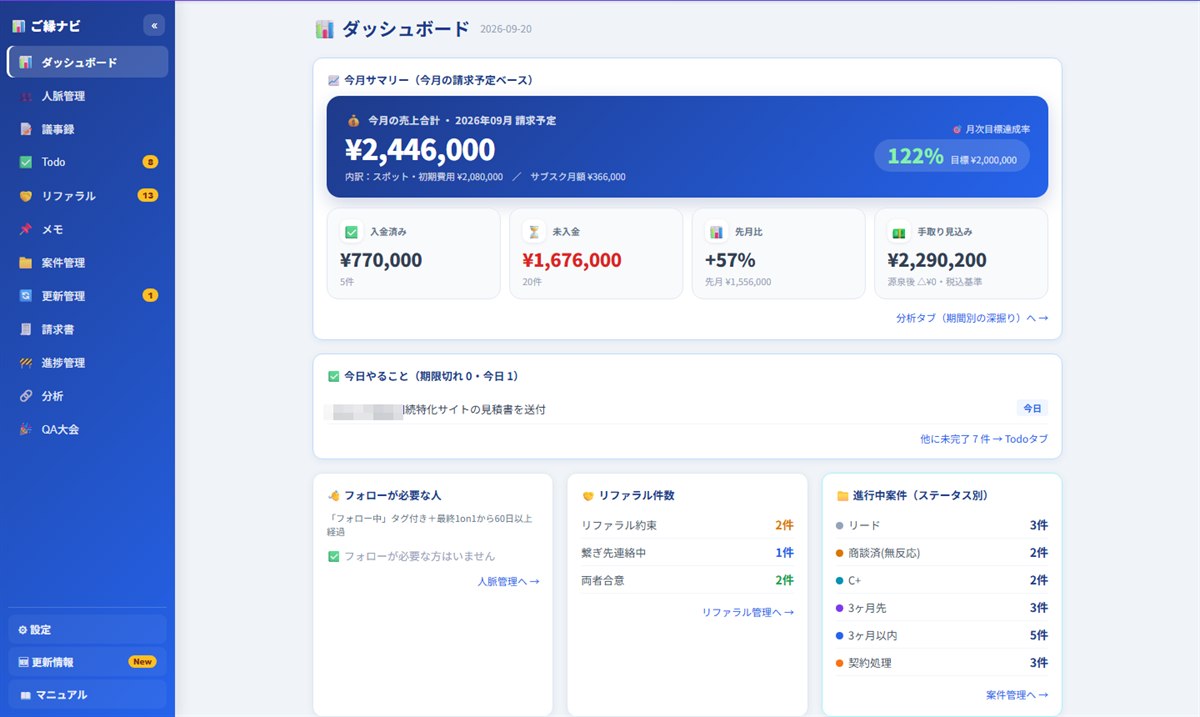Click the green check icon on 入金済み card
The image size is (1200, 717).
point(351,232)
